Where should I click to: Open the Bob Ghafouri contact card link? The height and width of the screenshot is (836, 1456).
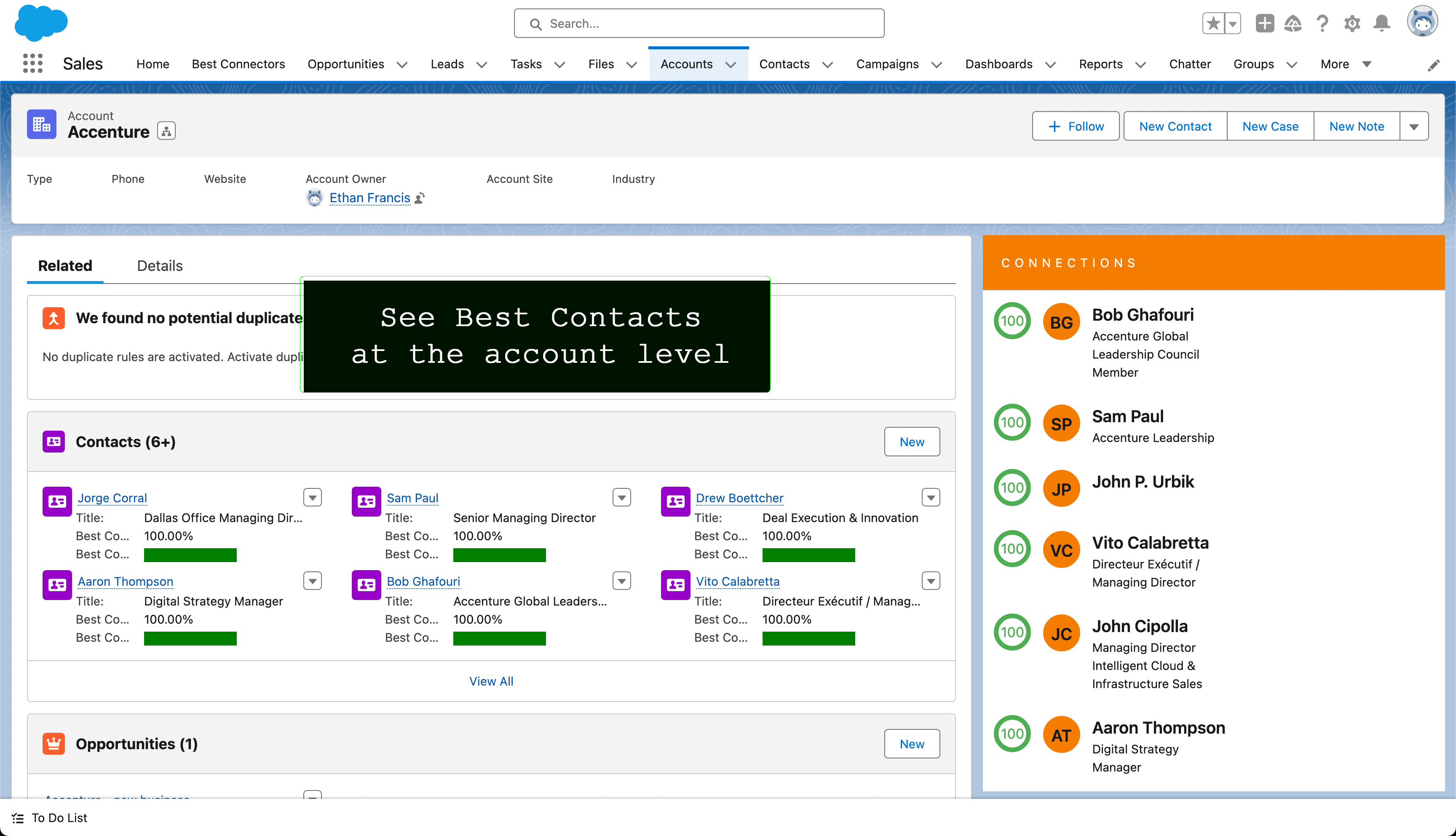(423, 581)
